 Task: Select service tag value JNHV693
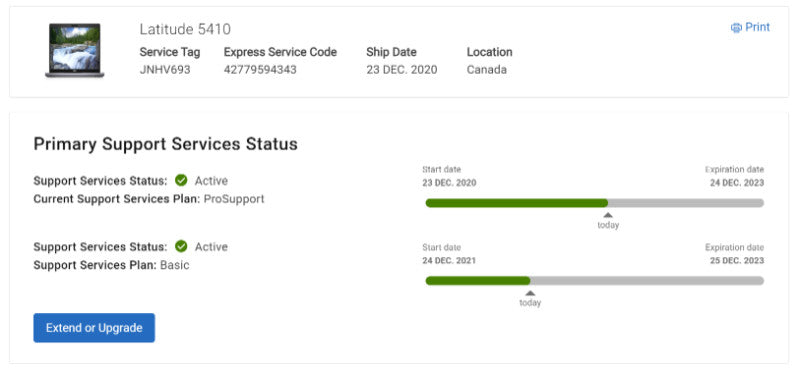click(165, 70)
